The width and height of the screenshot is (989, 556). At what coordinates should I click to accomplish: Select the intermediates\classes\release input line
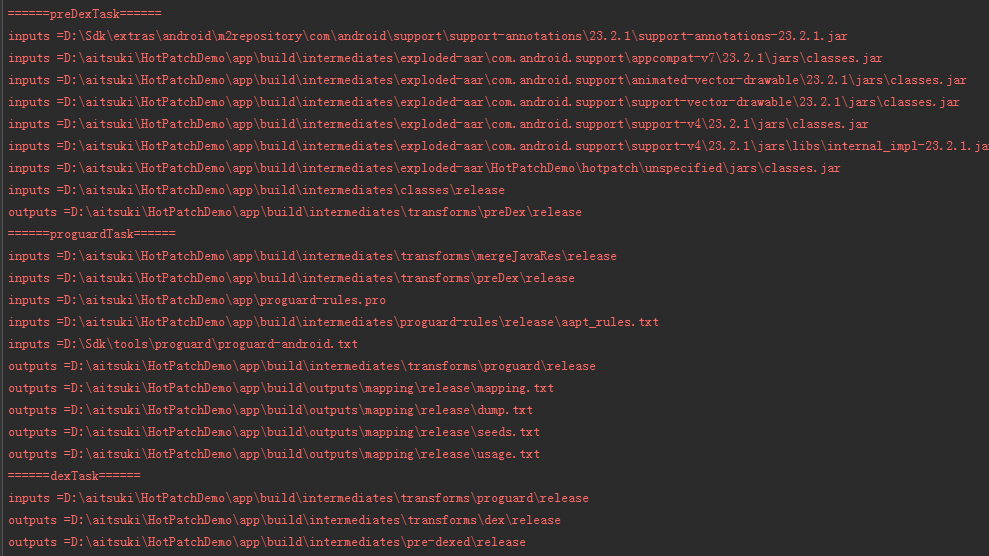[x=256, y=190]
